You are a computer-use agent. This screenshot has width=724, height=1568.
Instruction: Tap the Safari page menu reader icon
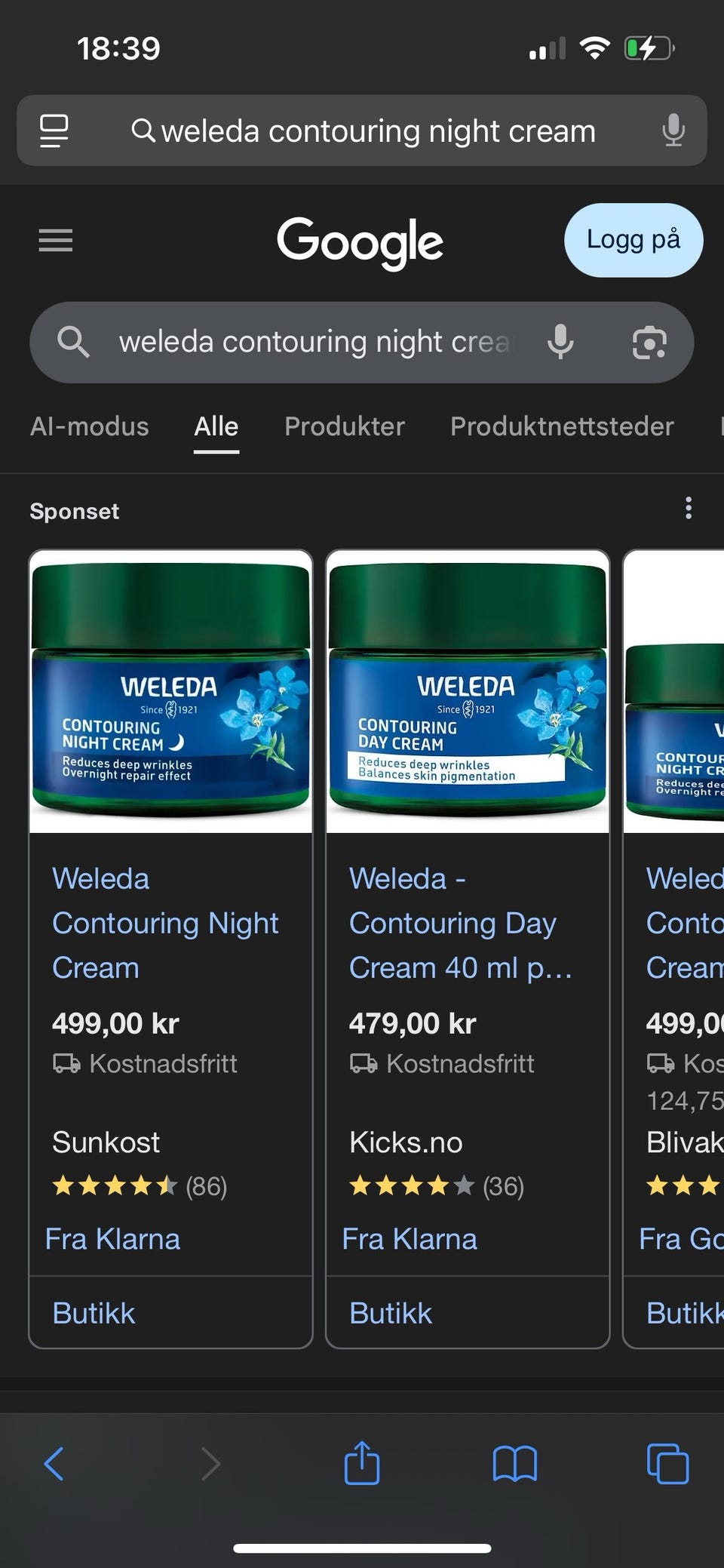coord(54,131)
